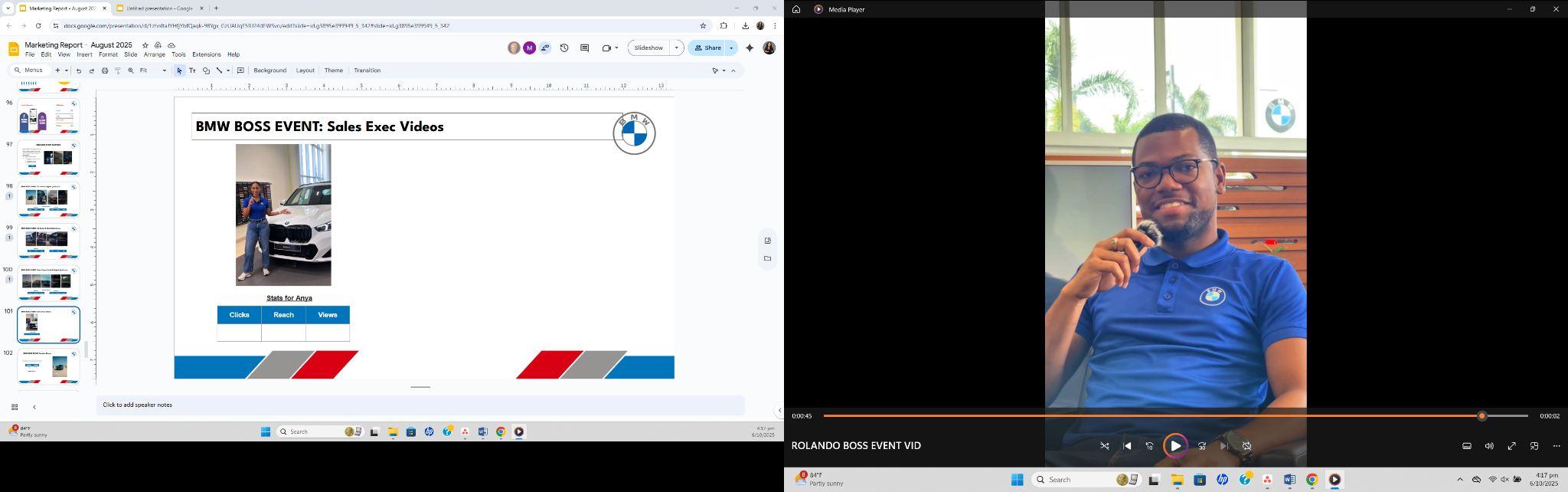Screen dimensions: 1568x492
Task: Toggle mini player view in Media Player
Action: 1534,446
